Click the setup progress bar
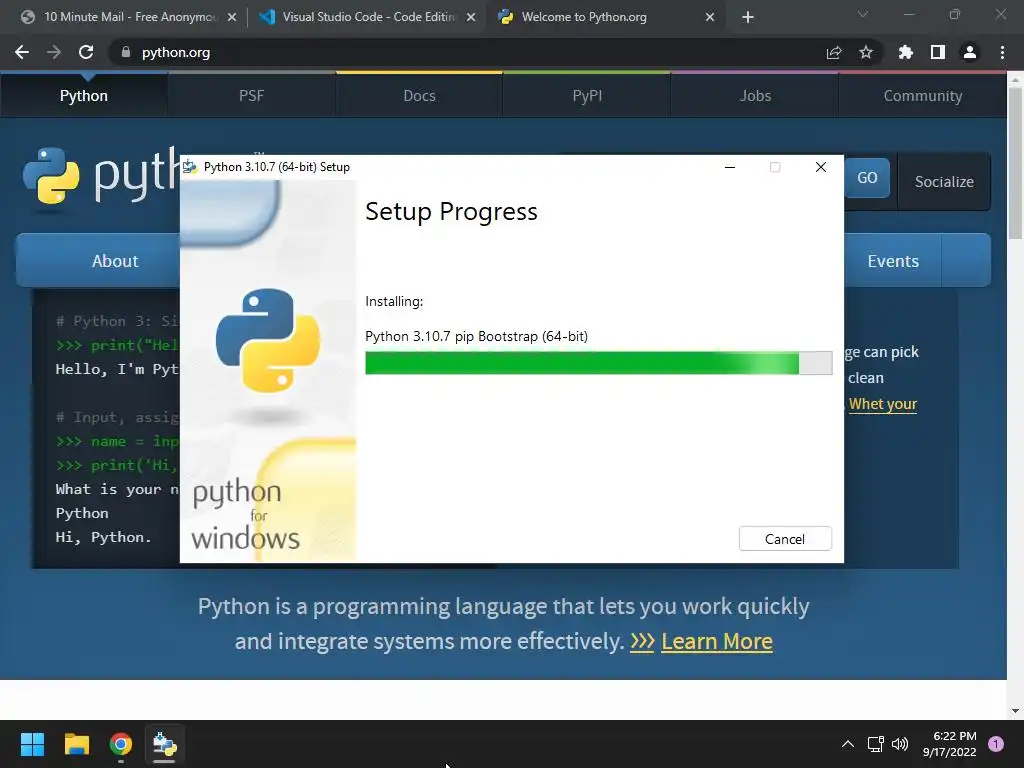Screen dimensions: 1024x768 pos(598,363)
